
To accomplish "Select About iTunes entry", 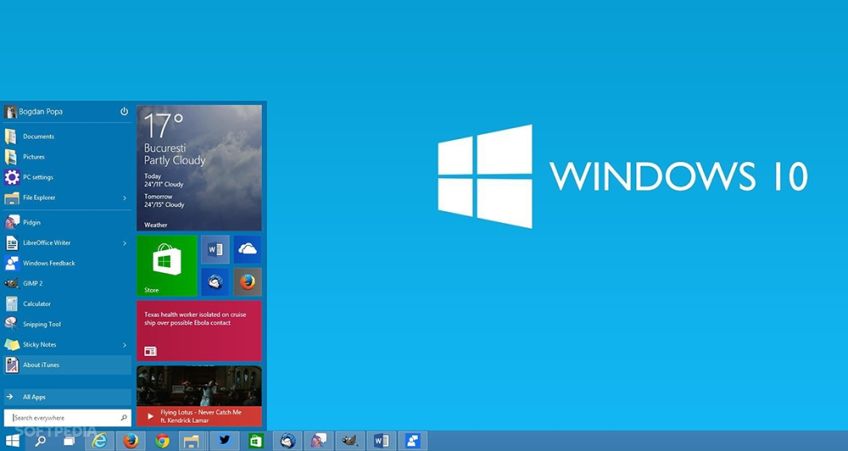I will pos(67,365).
